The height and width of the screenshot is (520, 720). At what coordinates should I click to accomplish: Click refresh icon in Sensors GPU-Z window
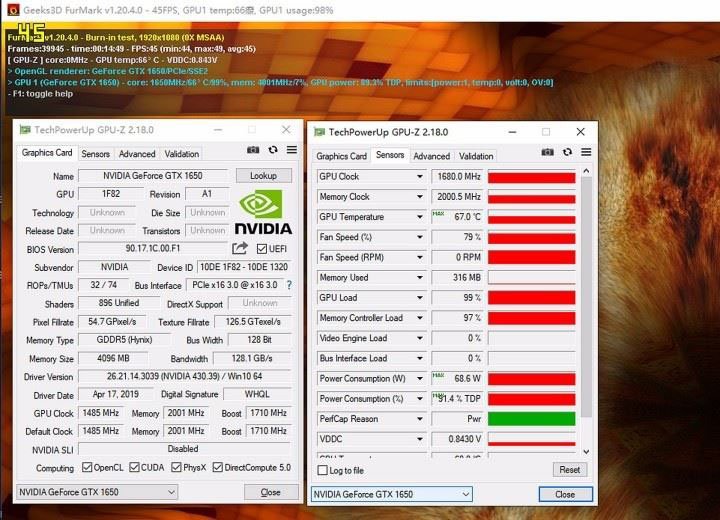(568, 152)
